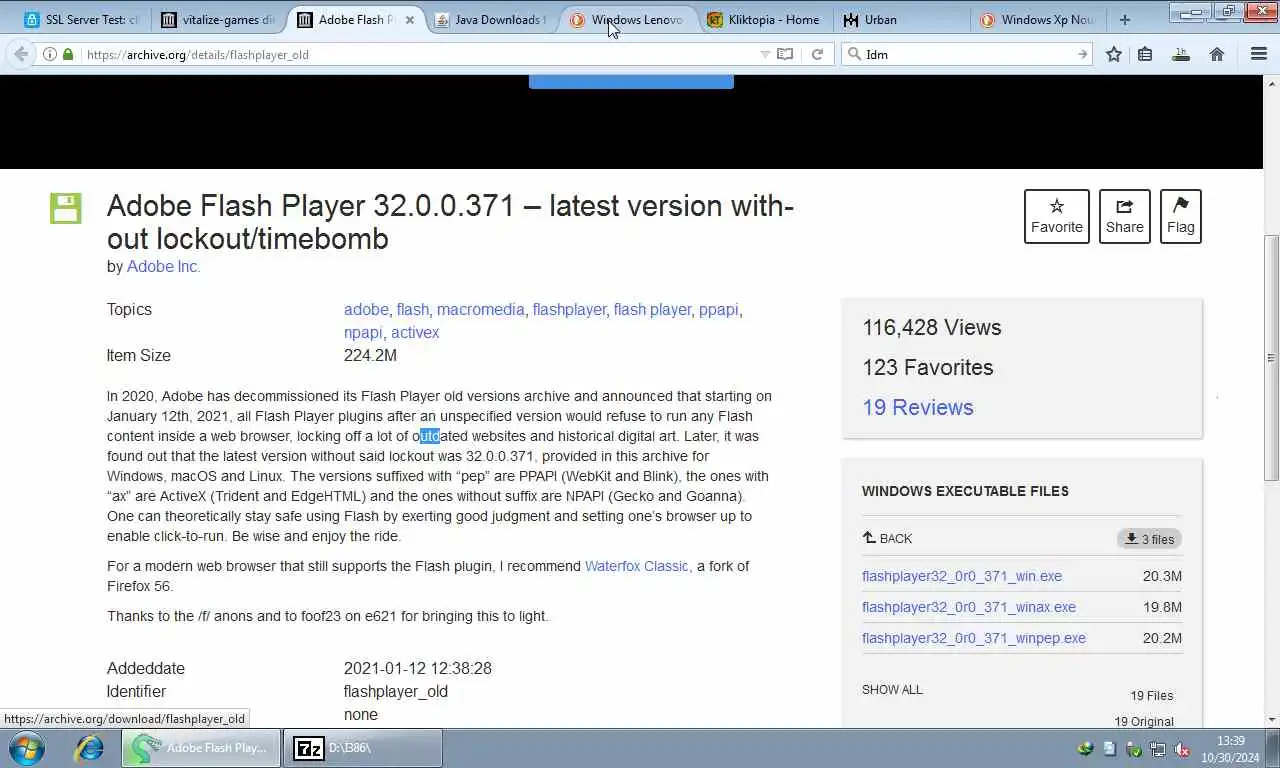The image size is (1280, 768).
Task: Download flashplayer32_0r0_371_win.exe
Action: click(x=962, y=576)
